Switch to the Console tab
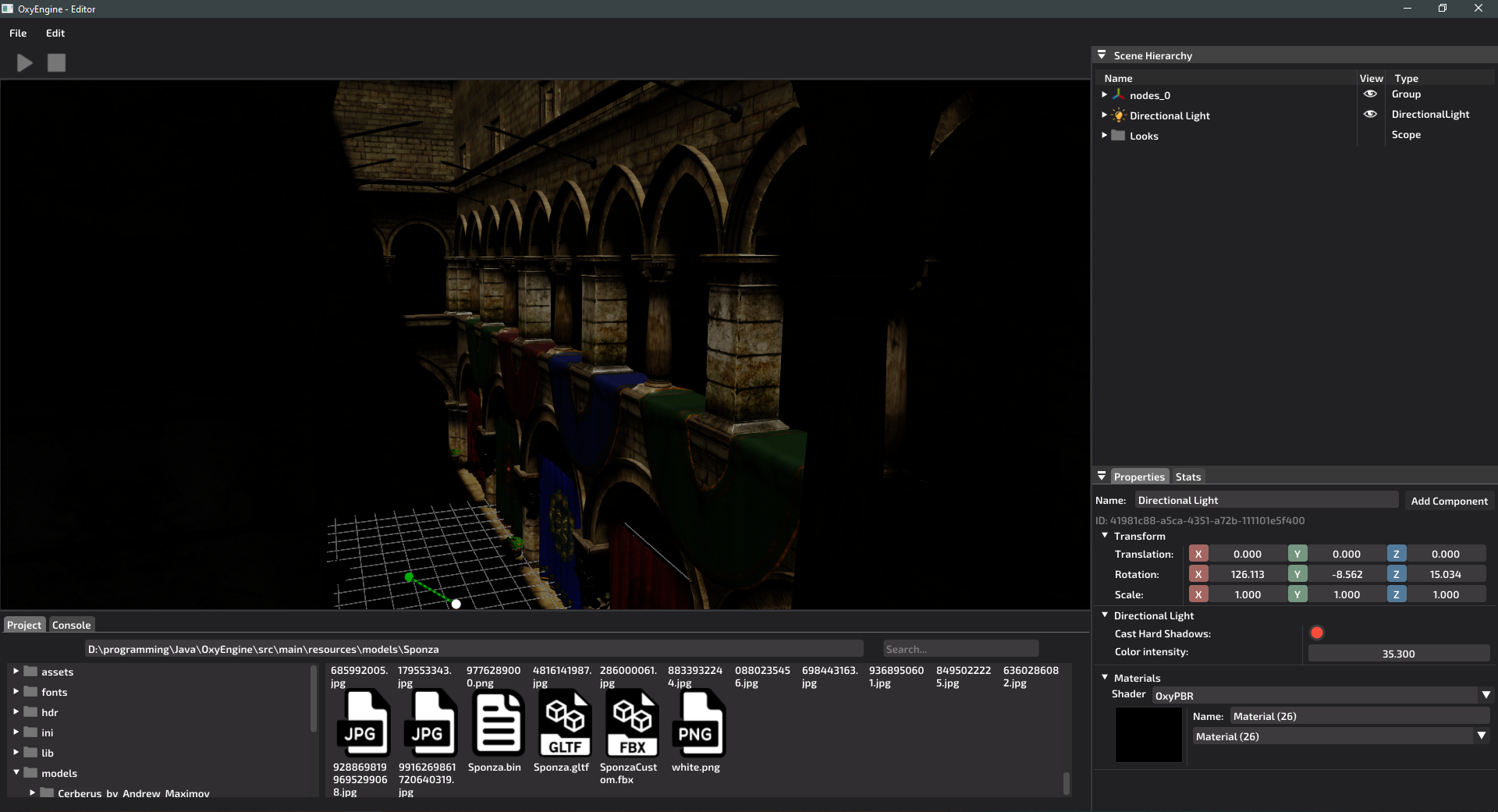 (x=71, y=625)
